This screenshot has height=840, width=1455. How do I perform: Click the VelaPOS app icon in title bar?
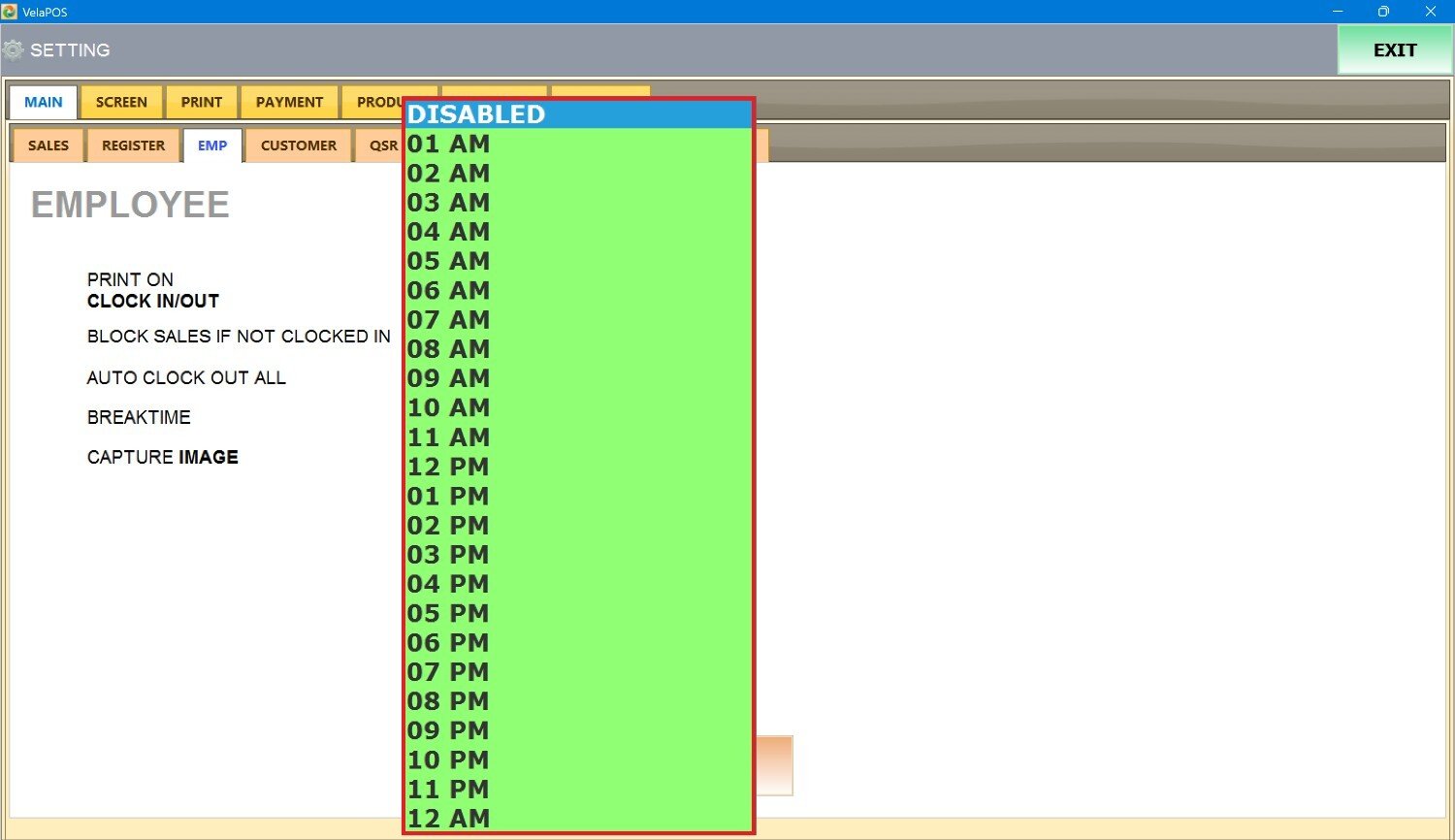click(10, 12)
